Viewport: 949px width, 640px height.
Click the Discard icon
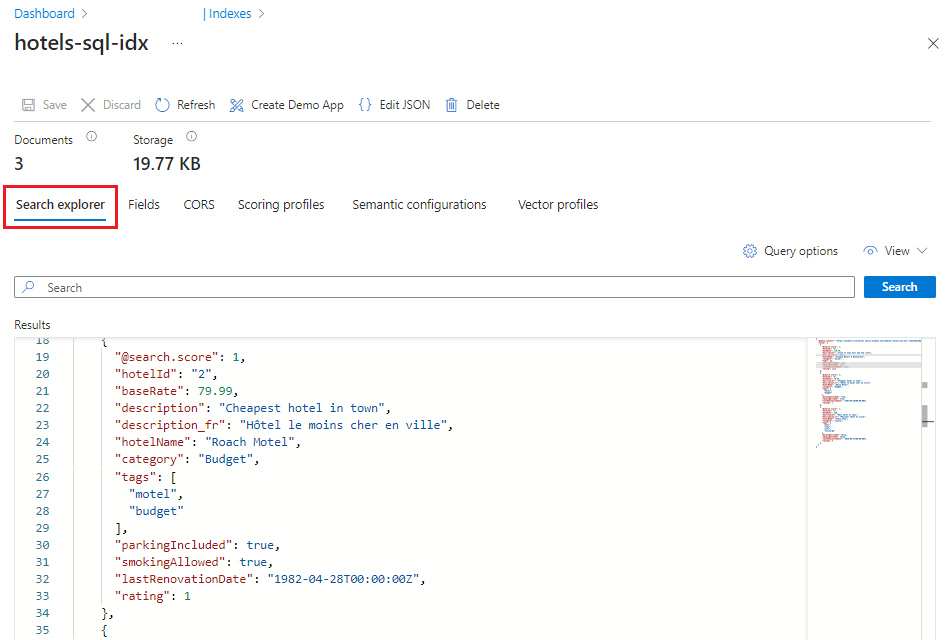tap(89, 104)
